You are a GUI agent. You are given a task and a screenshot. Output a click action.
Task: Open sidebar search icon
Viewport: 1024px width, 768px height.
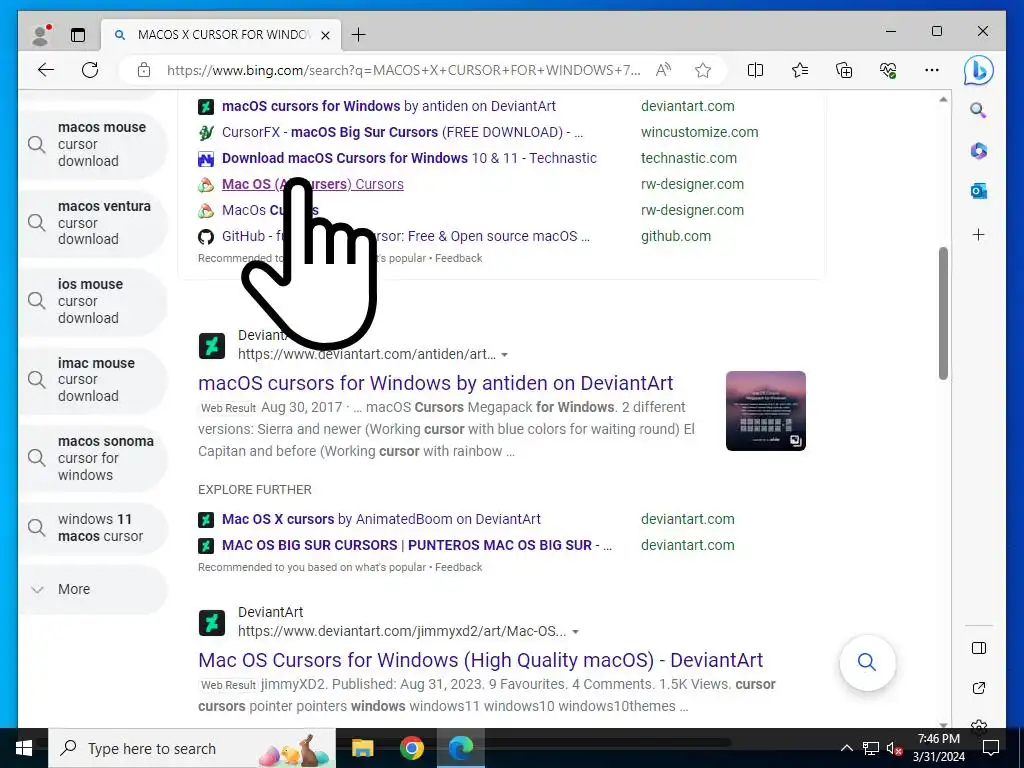[x=978, y=110]
